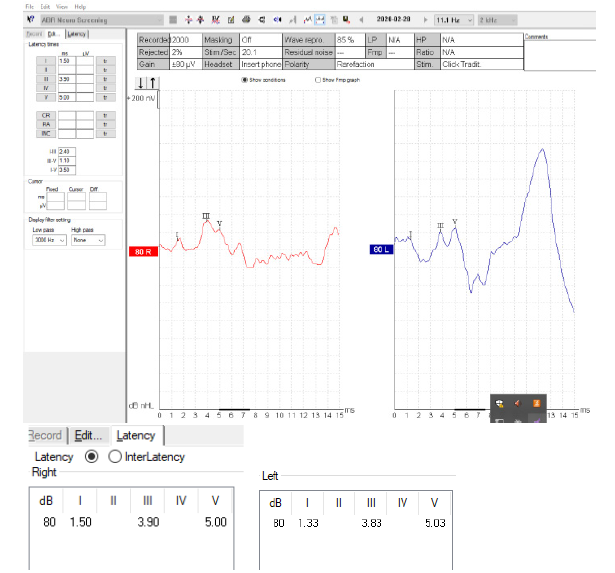Click the down arrow to decrease display gain

coord(141,82)
